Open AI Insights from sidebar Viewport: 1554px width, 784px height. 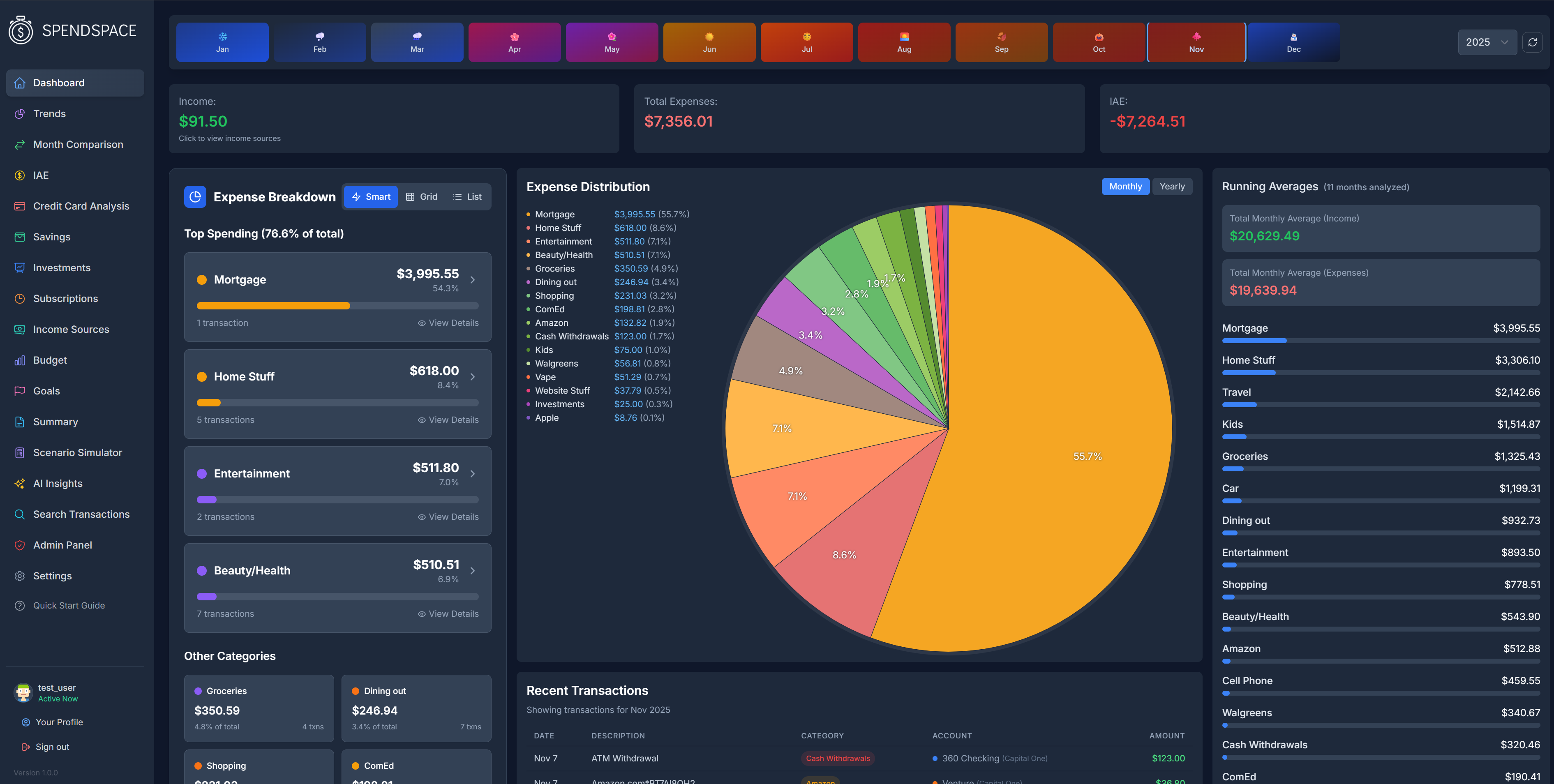(x=58, y=483)
